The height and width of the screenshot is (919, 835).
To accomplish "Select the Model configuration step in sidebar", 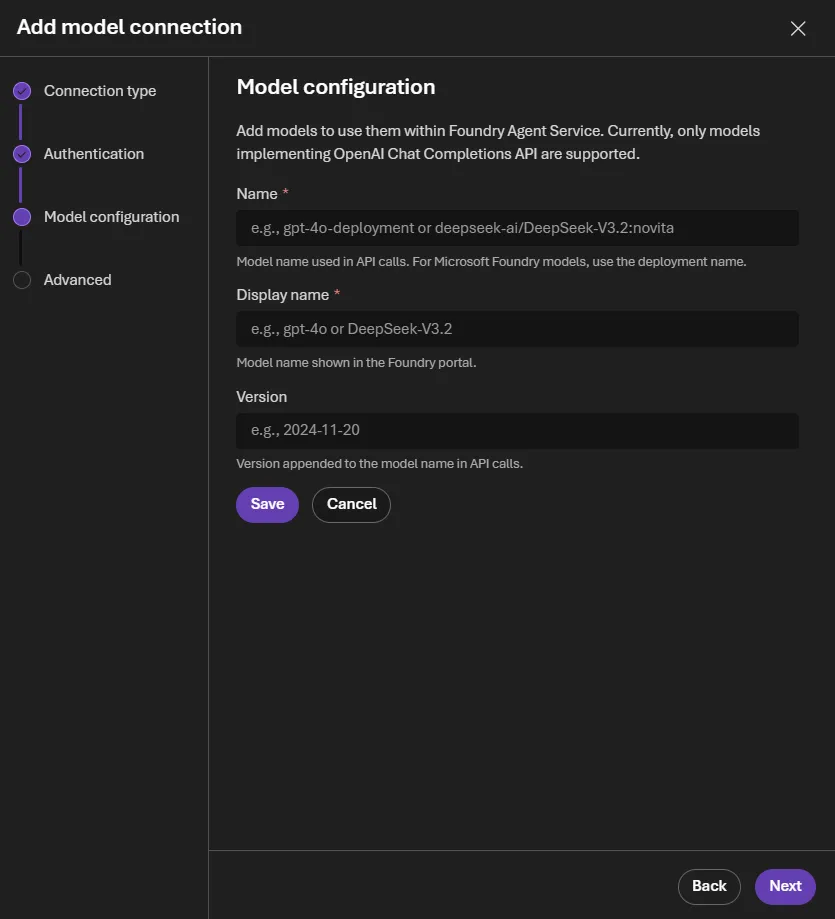I will pos(111,217).
